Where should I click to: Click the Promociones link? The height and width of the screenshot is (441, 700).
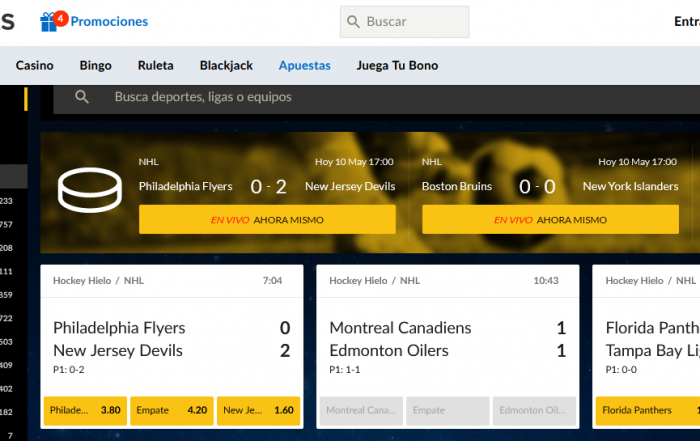click(x=109, y=21)
